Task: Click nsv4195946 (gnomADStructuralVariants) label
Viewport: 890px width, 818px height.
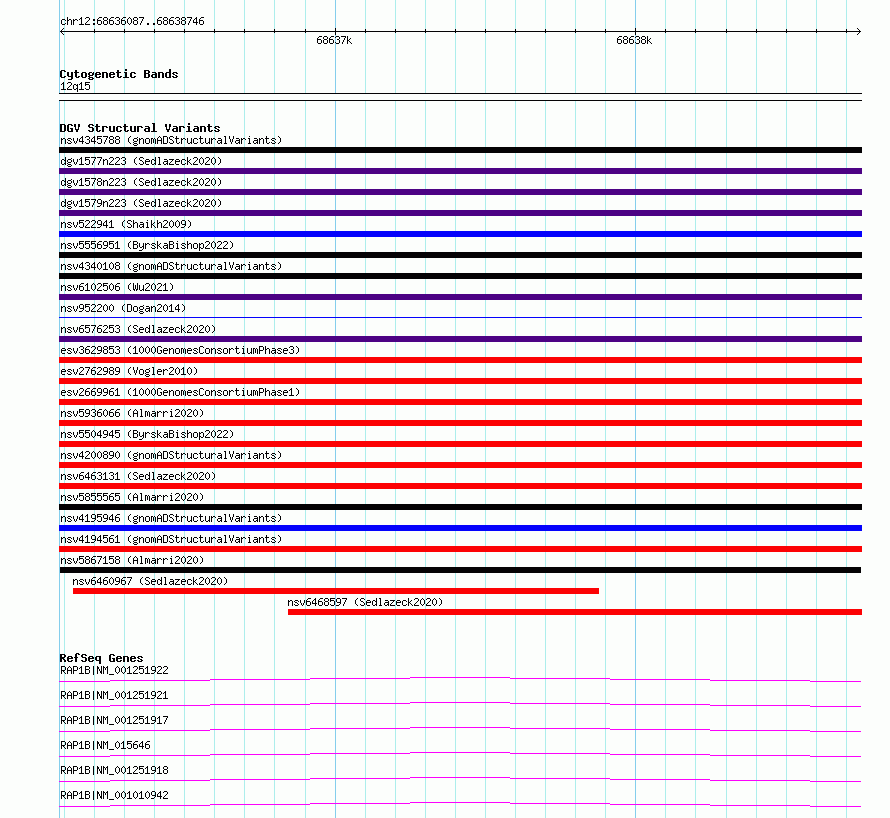Action: tap(171, 518)
